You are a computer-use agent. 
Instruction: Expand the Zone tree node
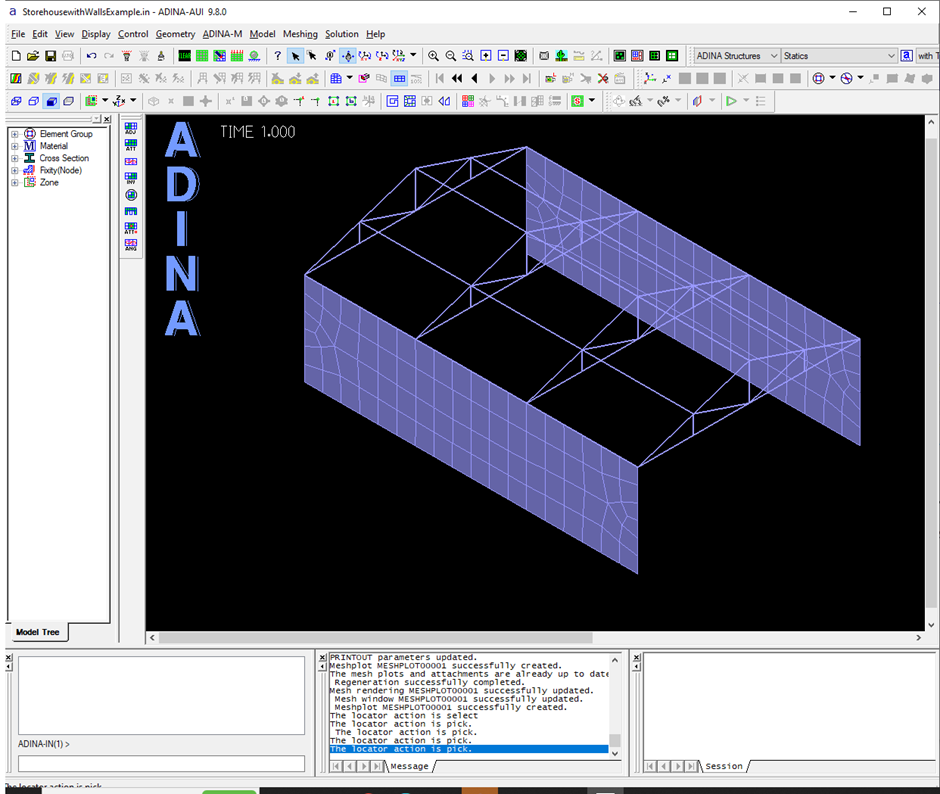point(14,182)
